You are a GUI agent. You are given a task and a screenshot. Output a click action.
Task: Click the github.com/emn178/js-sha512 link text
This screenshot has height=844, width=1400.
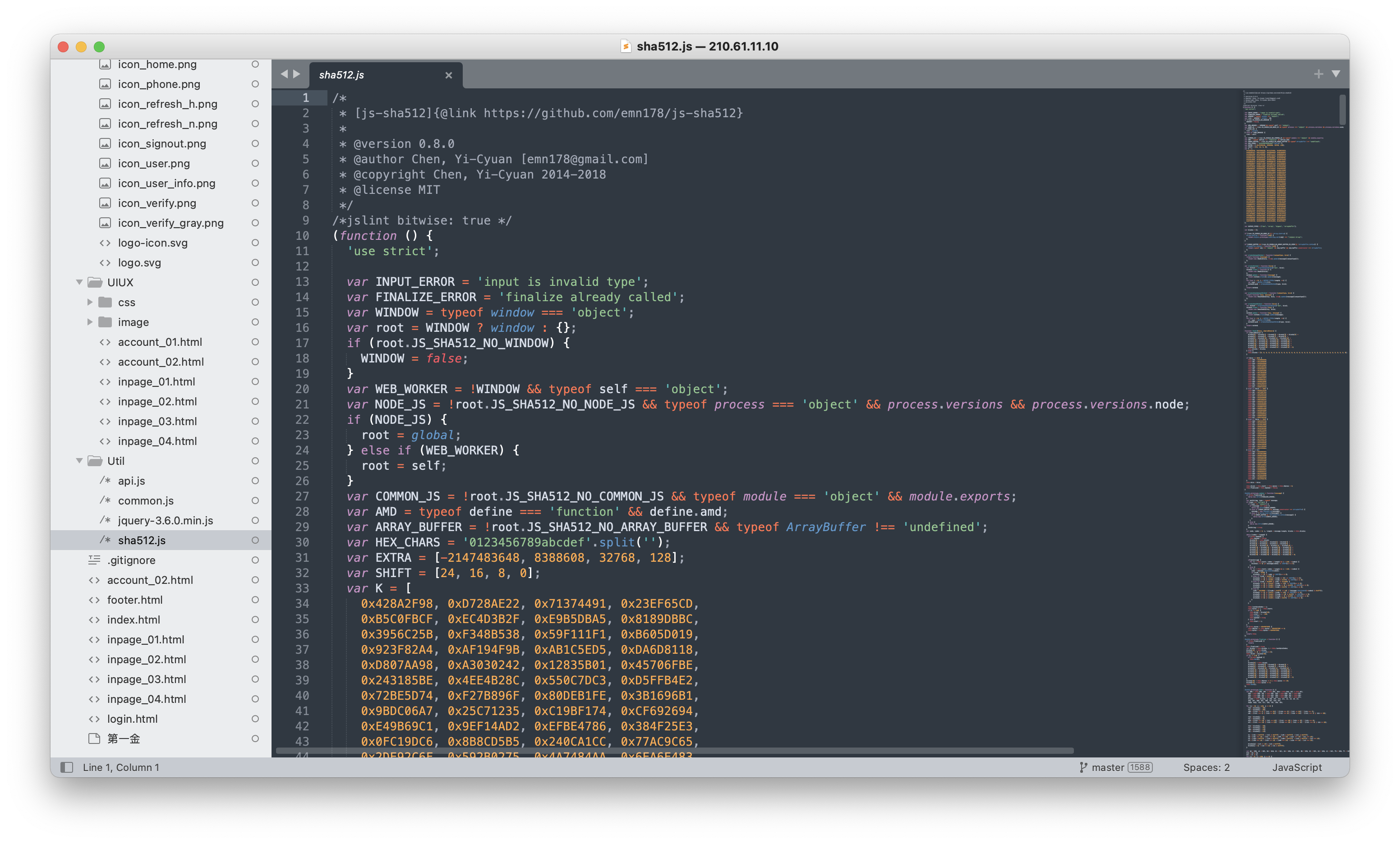(x=610, y=113)
